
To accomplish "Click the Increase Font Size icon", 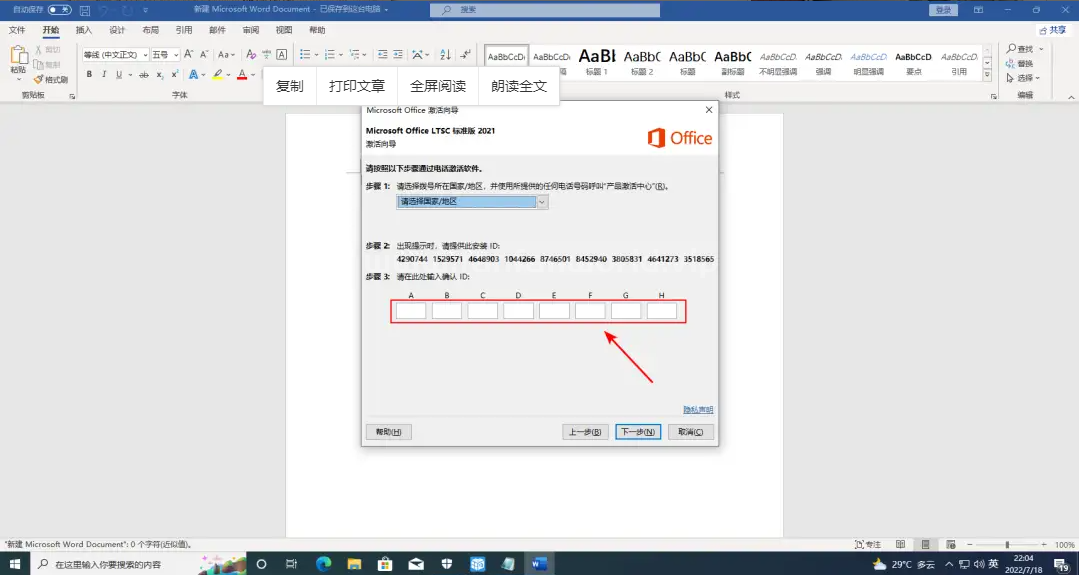I will tap(189, 54).
